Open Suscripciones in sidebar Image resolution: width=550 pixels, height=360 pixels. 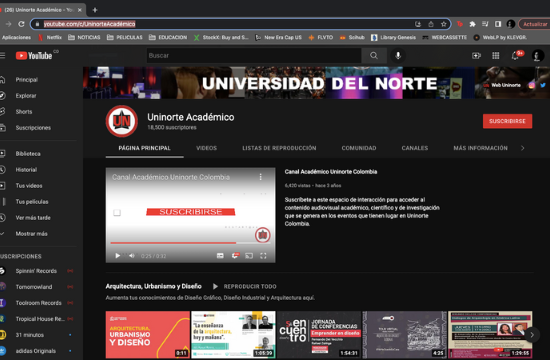33,128
